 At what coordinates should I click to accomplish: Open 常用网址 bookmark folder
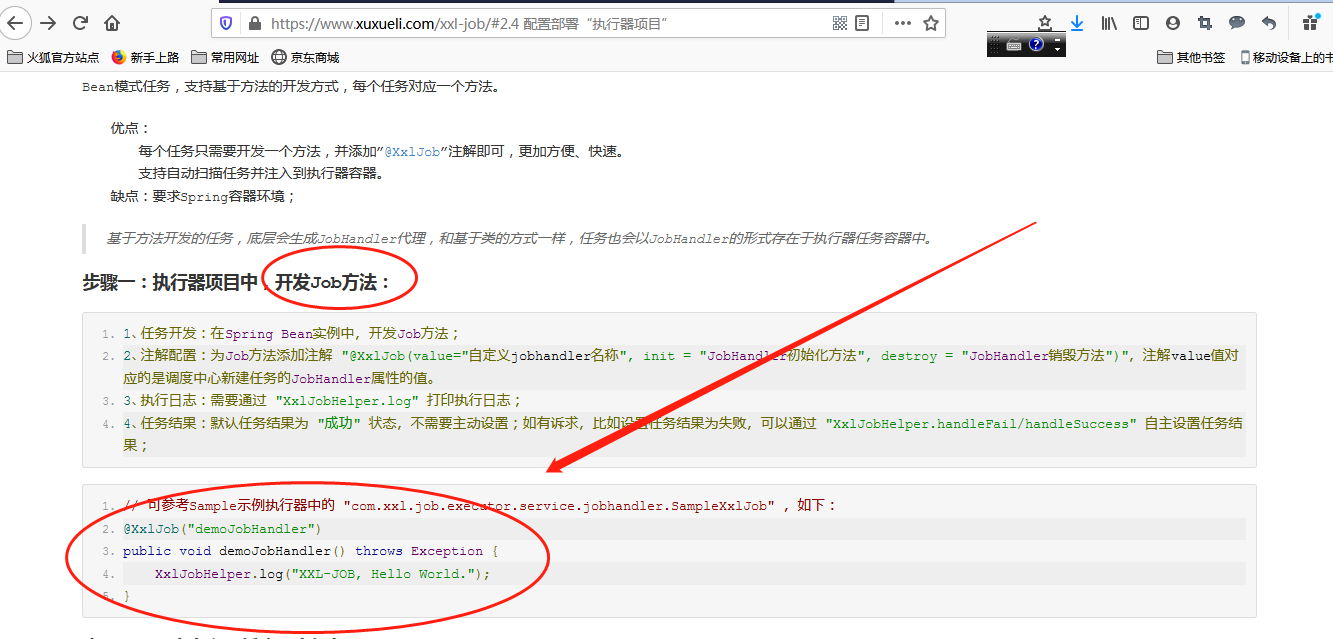point(225,58)
